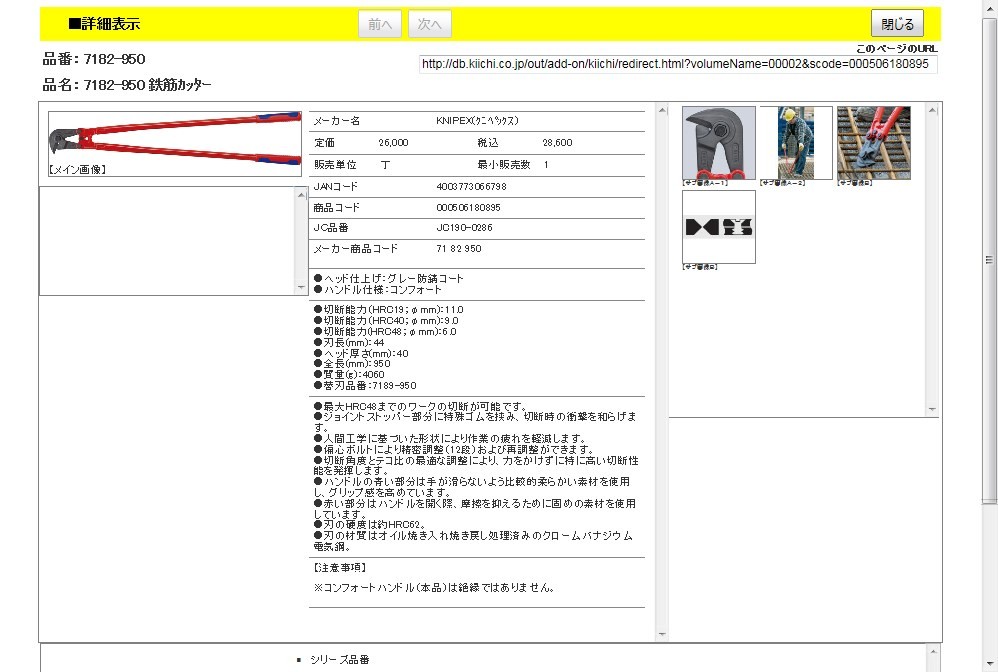Open blade profile diagram thumbnail
The width and height of the screenshot is (998, 672).
coord(719,227)
